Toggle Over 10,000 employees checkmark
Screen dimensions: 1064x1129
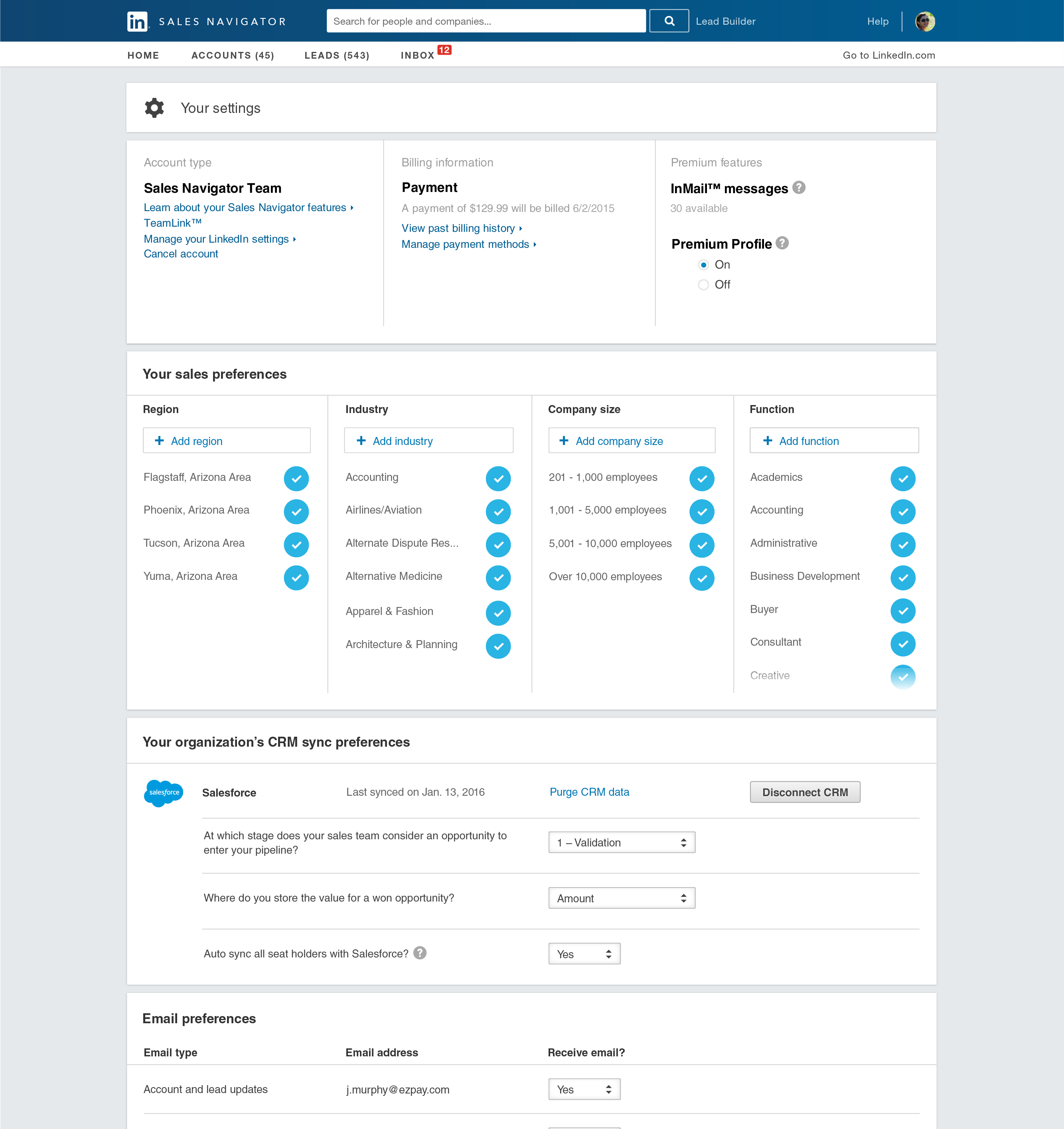click(702, 578)
